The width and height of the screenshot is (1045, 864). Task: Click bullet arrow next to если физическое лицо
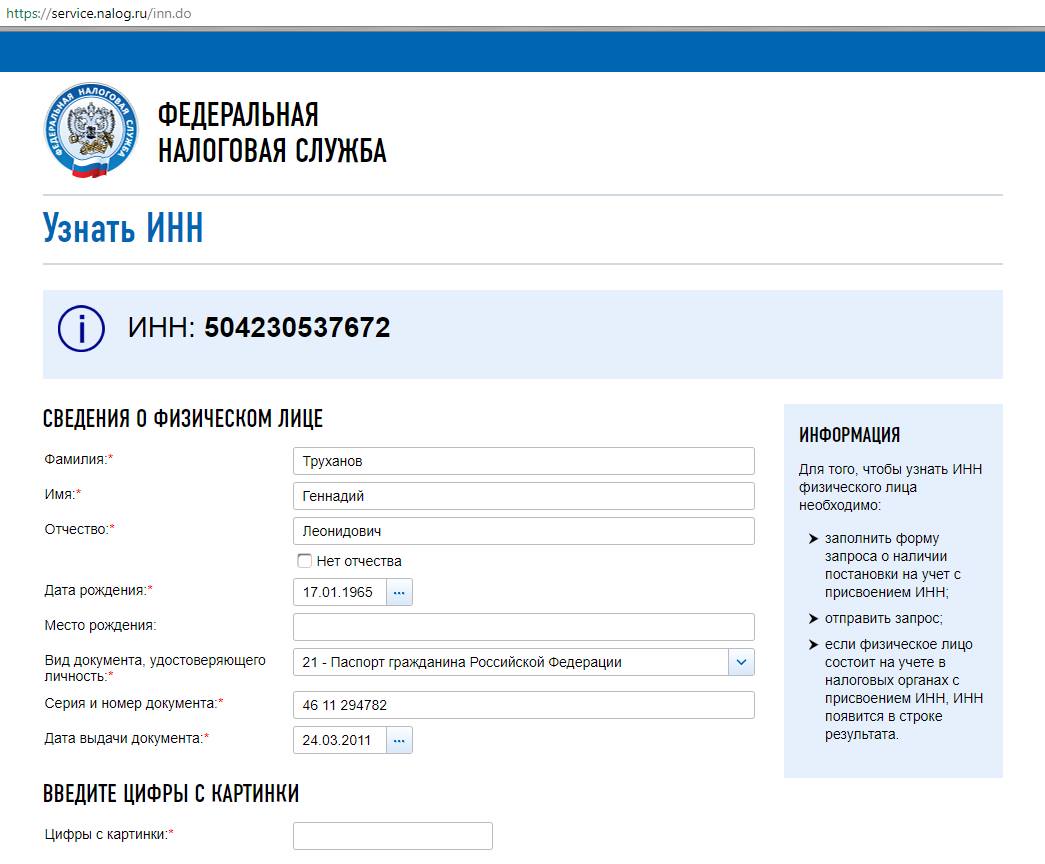click(813, 645)
